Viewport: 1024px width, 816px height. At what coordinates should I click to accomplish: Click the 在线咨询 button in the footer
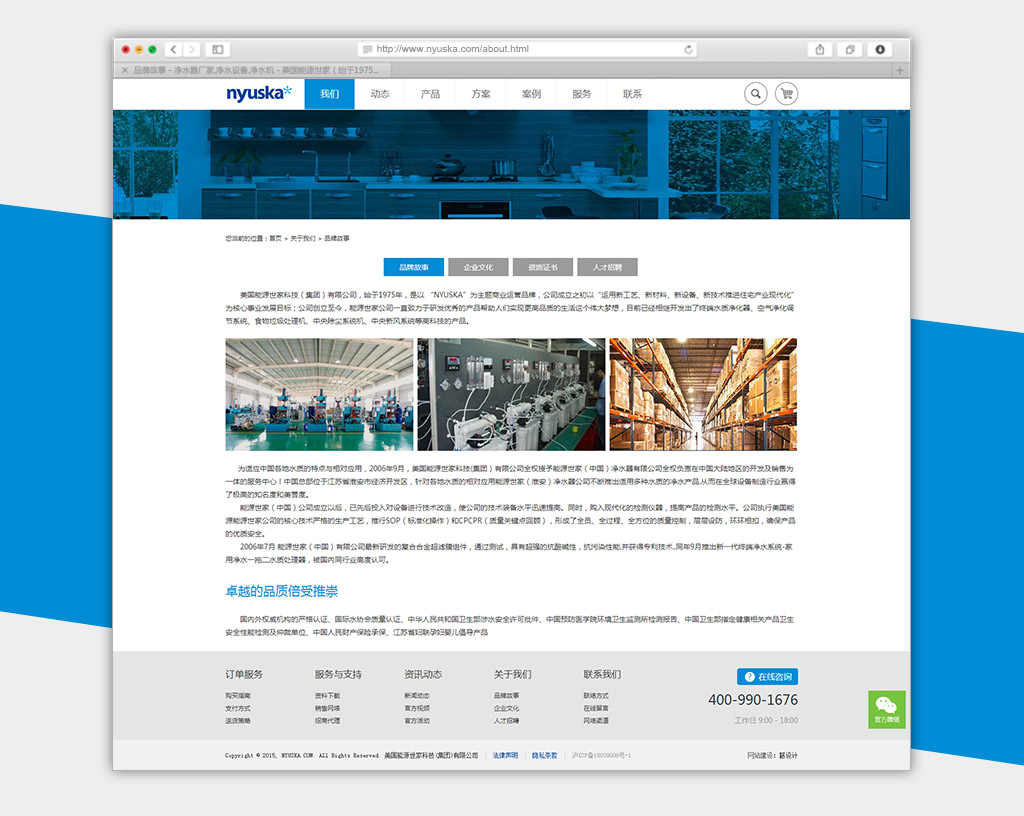(x=767, y=677)
